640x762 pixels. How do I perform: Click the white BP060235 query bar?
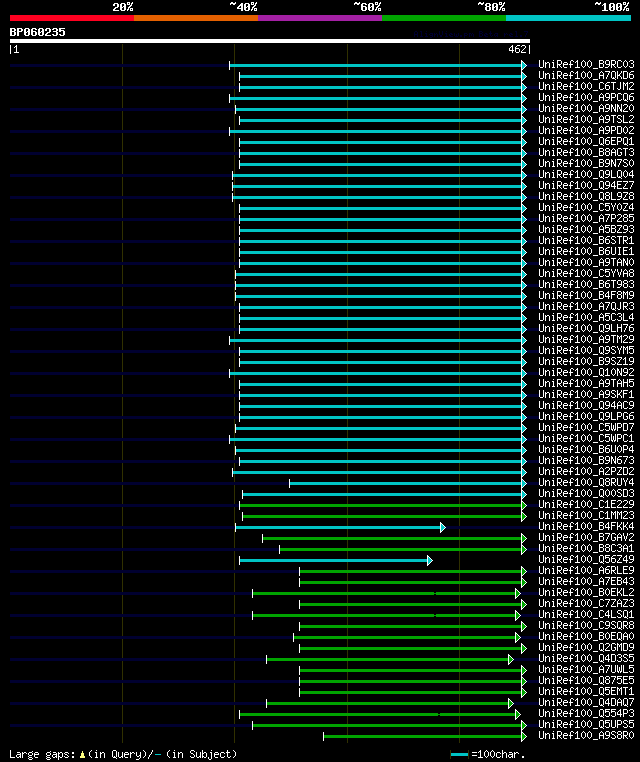[270, 41]
